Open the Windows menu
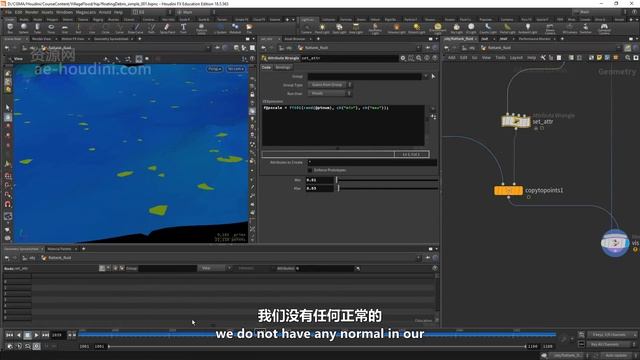This screenshot has width=640, height=360. (x=64, y=12)
